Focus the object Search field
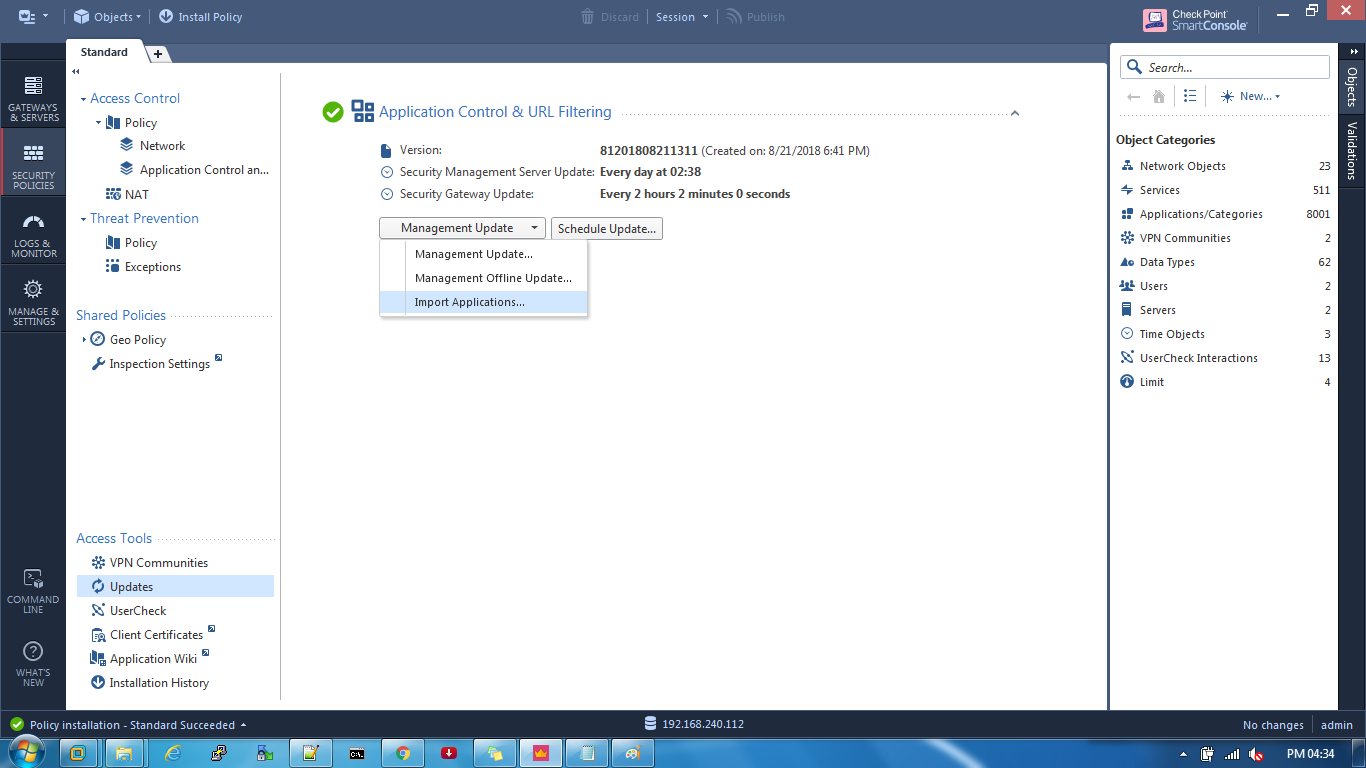The width and height of the screenshot is (1366, 768). (1225, 67)
